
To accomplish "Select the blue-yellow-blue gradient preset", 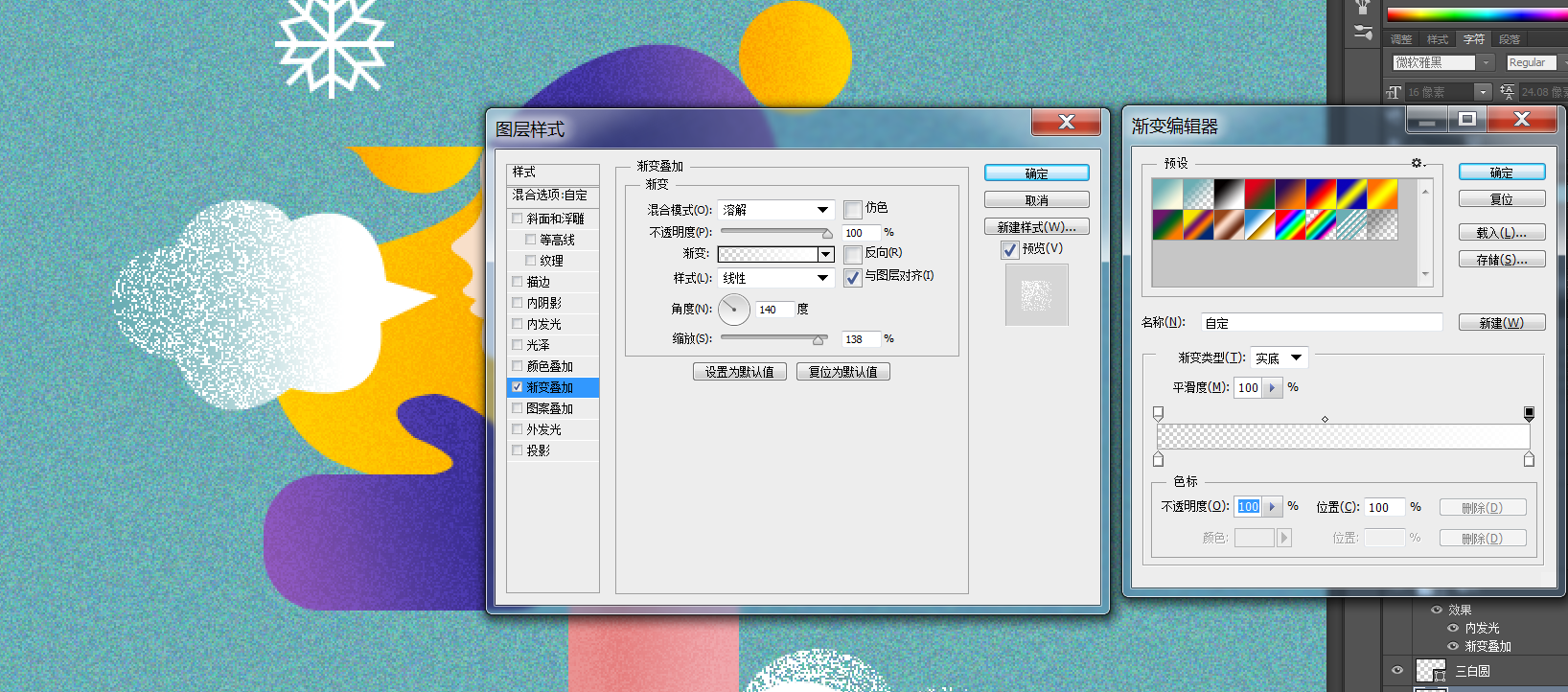I will (1351, 195).
